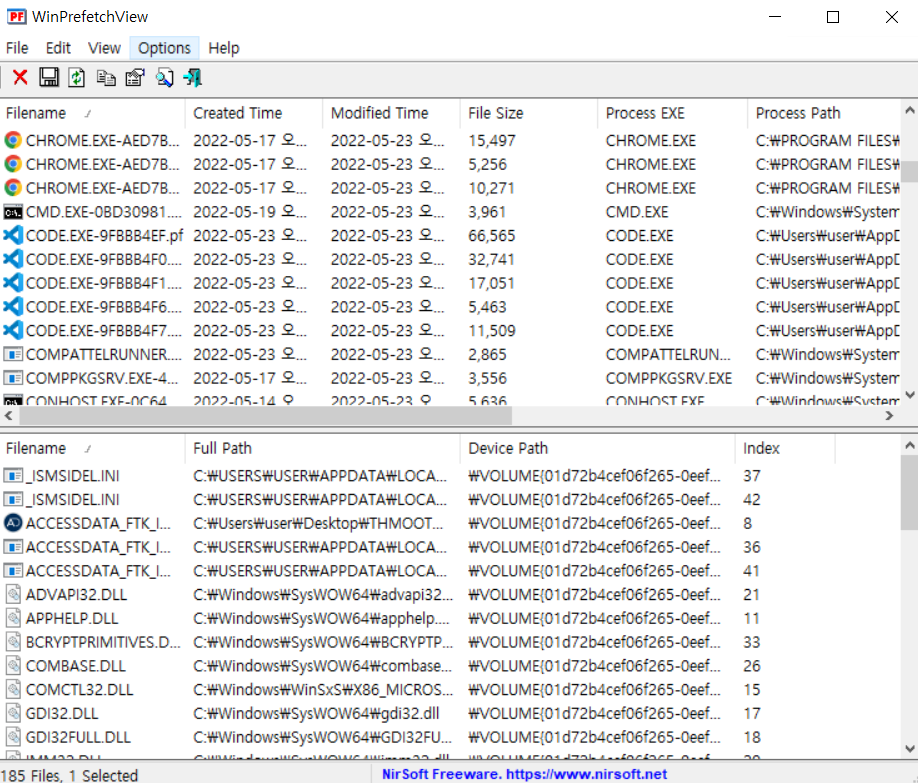The image size is (918, 783).
Task: Select the CMD.EXE process name cell
Action: pyautogui.click(x=637, y=211)
